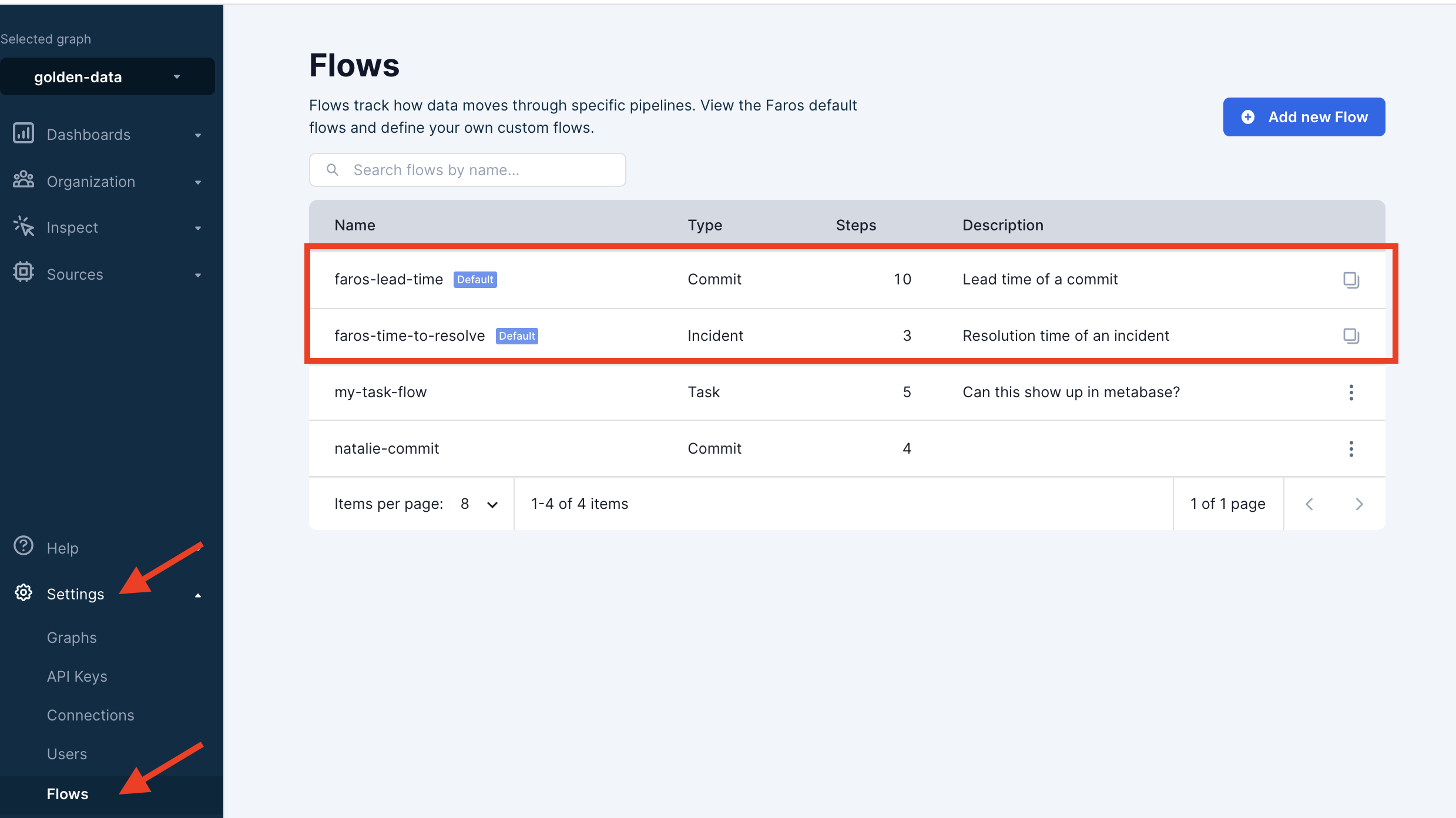The width and height of the screenshot is (1456, 818).
Task: Click the Organization people icon
Action: (24, 180)
